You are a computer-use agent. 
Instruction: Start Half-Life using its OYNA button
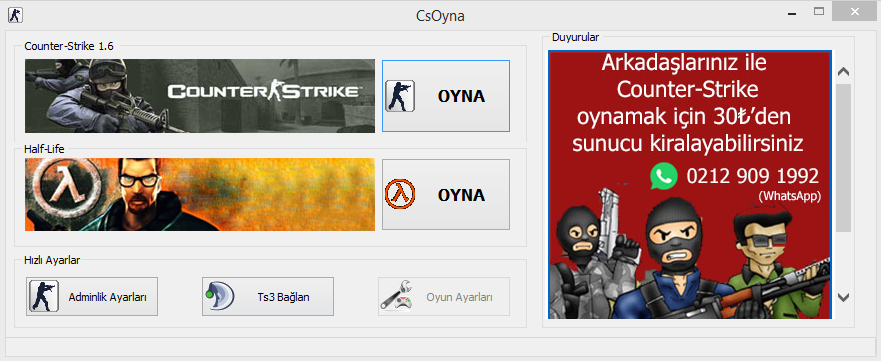(x=446, y=194)
